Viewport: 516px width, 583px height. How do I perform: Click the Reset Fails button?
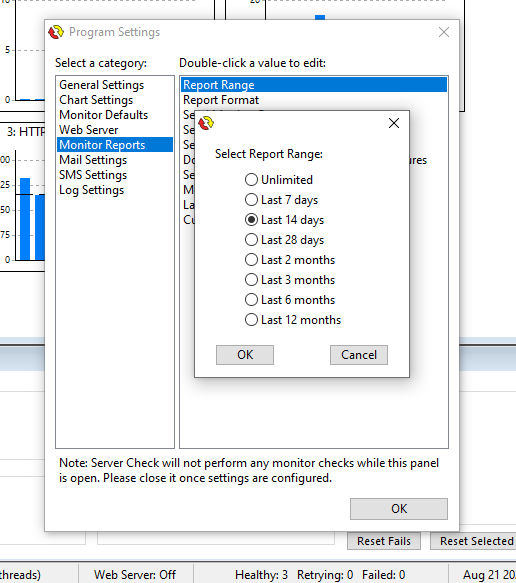pos(384,541)
